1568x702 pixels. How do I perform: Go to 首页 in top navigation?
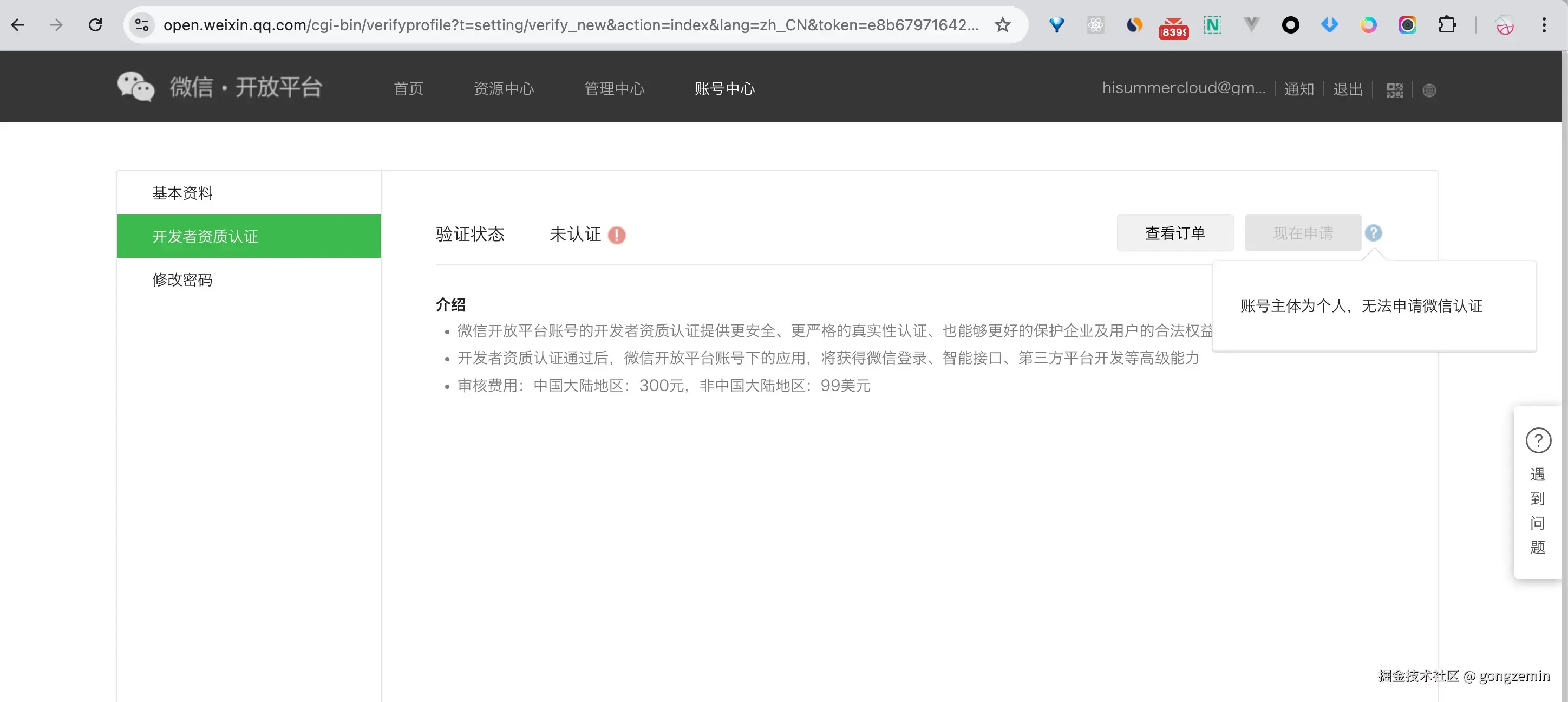(408, 89)
